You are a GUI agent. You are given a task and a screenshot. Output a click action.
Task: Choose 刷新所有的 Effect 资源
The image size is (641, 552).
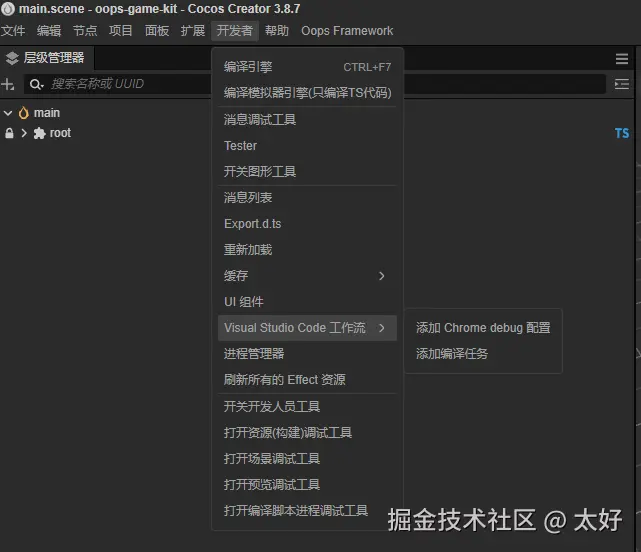[307, 380]
